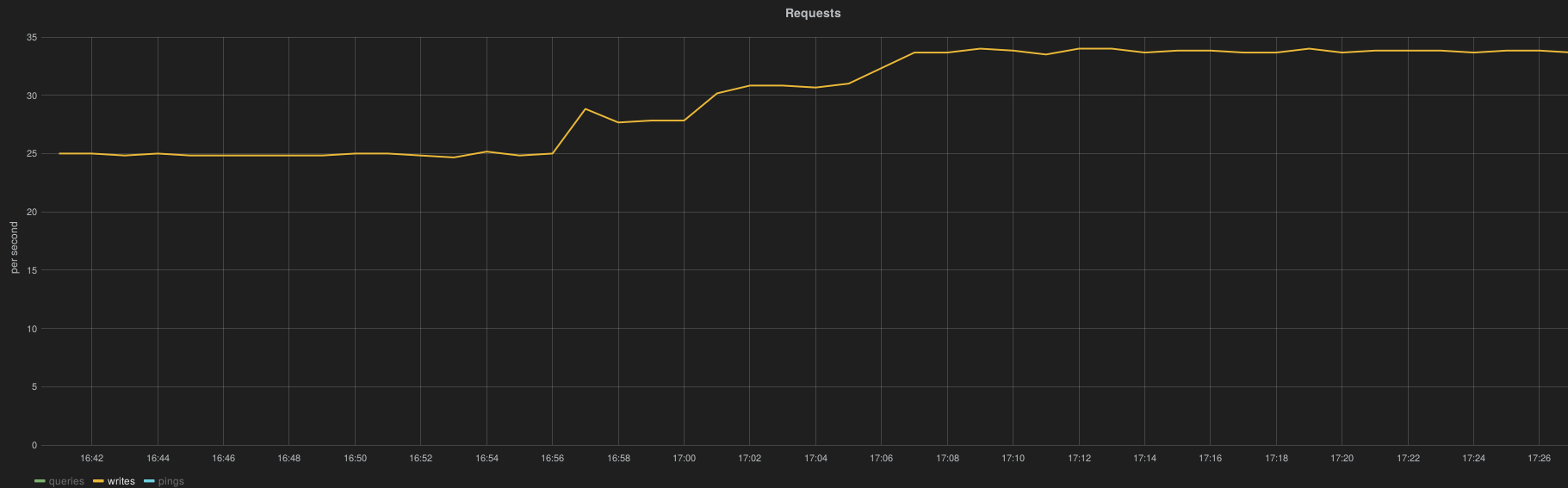Click the 35 value on y-axis

[32, 37]
